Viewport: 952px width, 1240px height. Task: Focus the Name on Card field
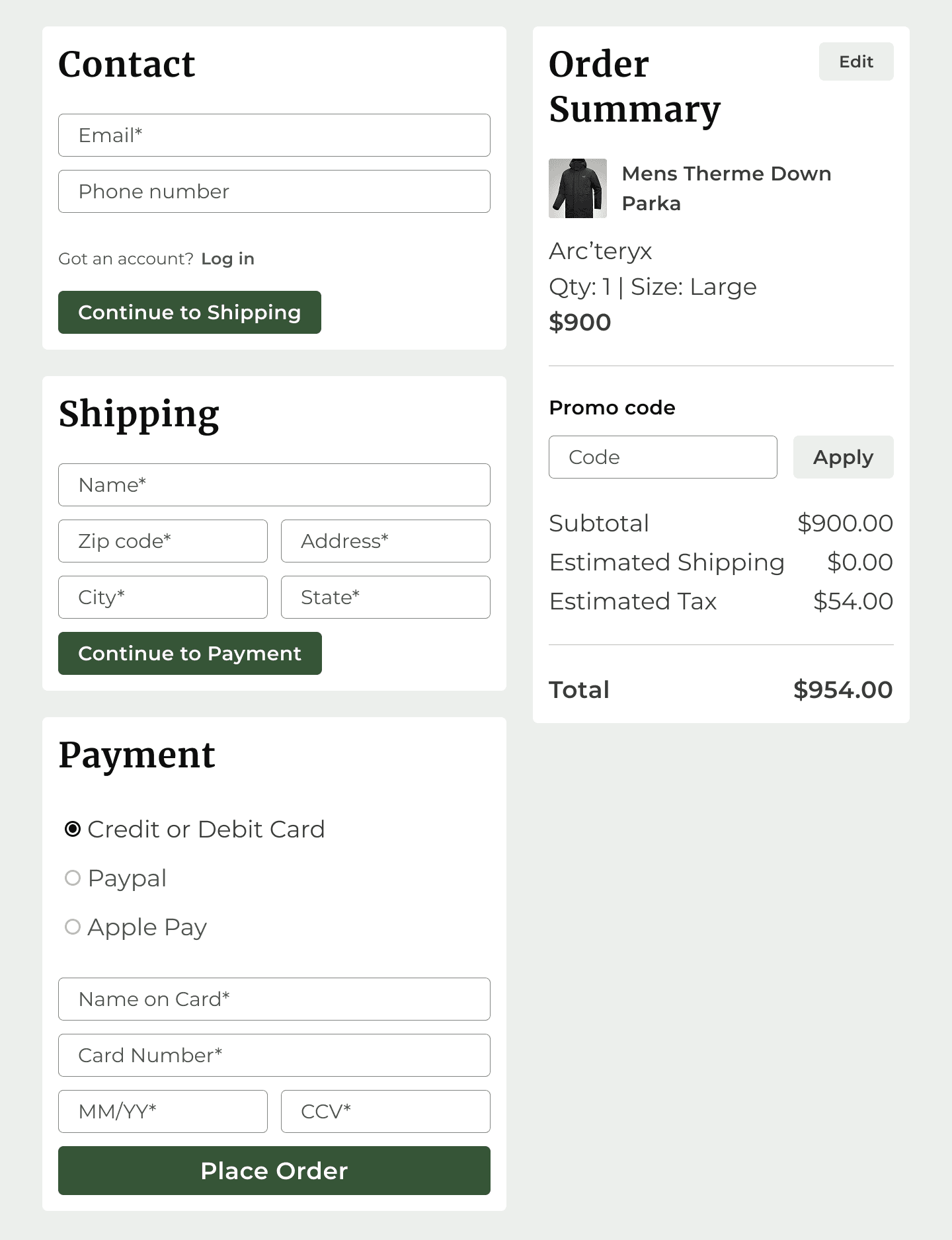[274, 999]
